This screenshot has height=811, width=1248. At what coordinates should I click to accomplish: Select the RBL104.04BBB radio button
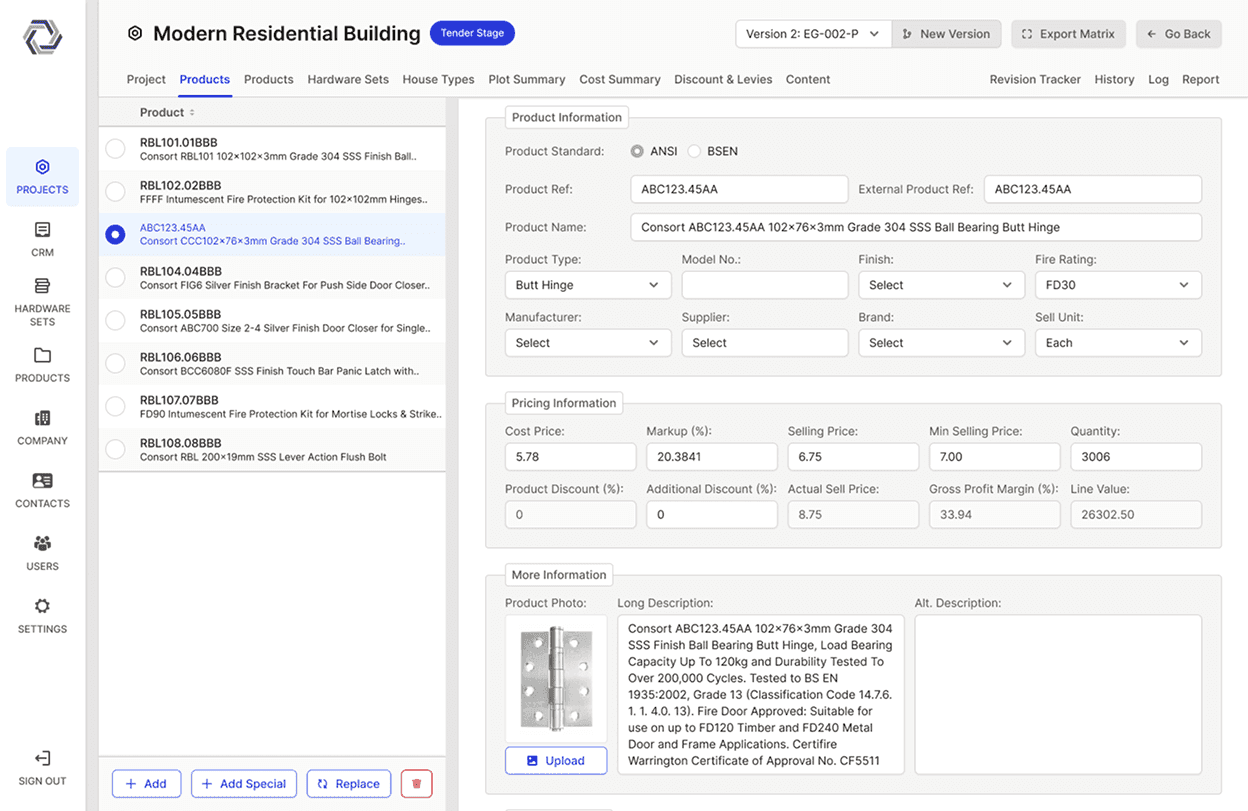115,277
